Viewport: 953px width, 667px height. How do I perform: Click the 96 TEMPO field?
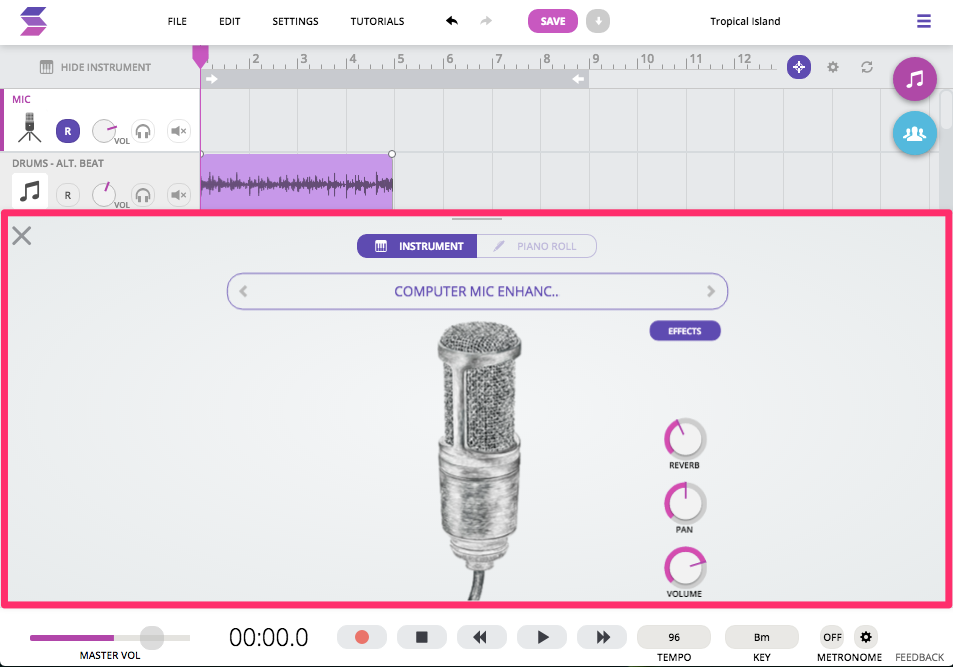coord(673,637)
